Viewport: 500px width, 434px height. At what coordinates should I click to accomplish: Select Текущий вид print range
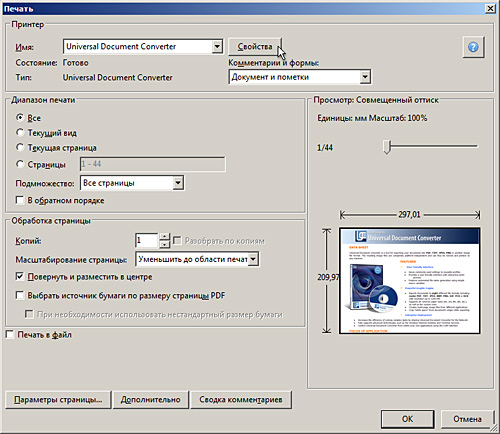20,133
